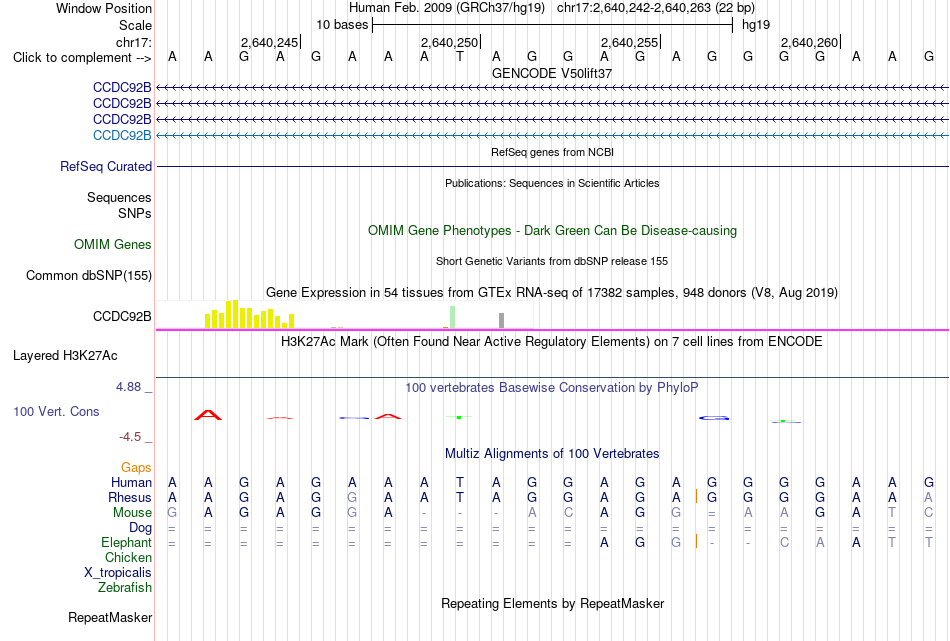
Task: Click the 'RefSeq genes from NCBI' title
Action: pyautogui.click(x=552, y=152)
